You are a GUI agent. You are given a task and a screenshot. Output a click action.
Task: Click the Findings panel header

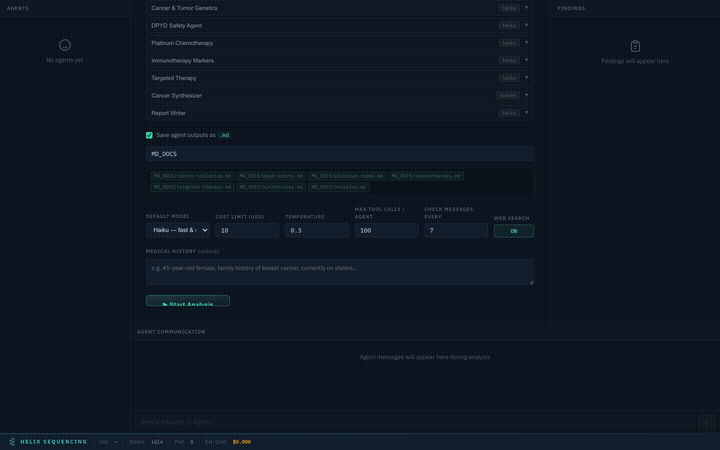[571, 8]
